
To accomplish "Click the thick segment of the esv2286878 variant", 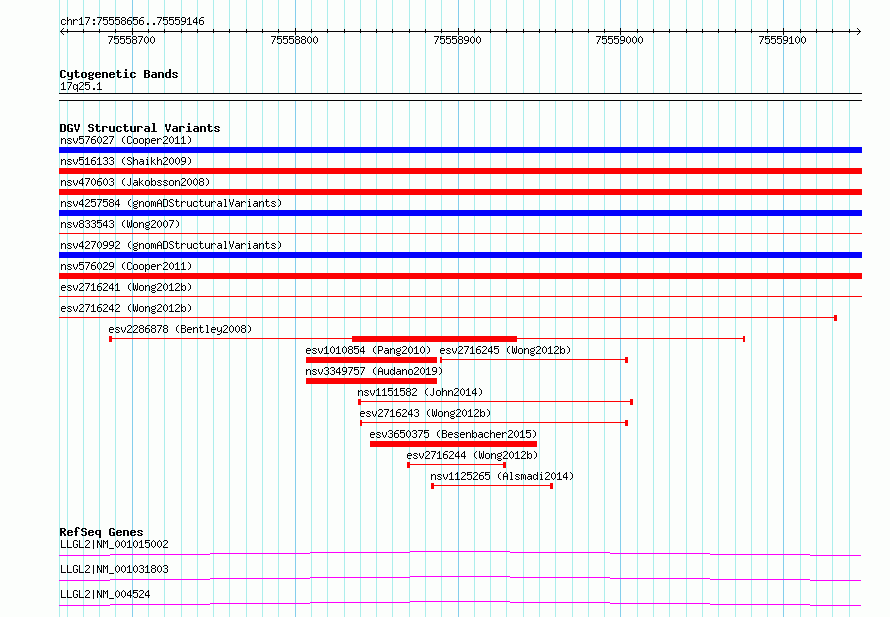I will [x=434, y=339].
